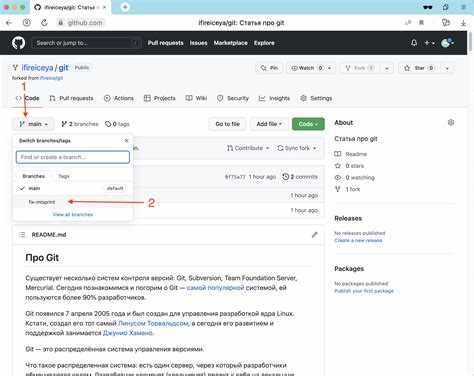
Task: Open the 0 stars link
Action: pos(349,166)
